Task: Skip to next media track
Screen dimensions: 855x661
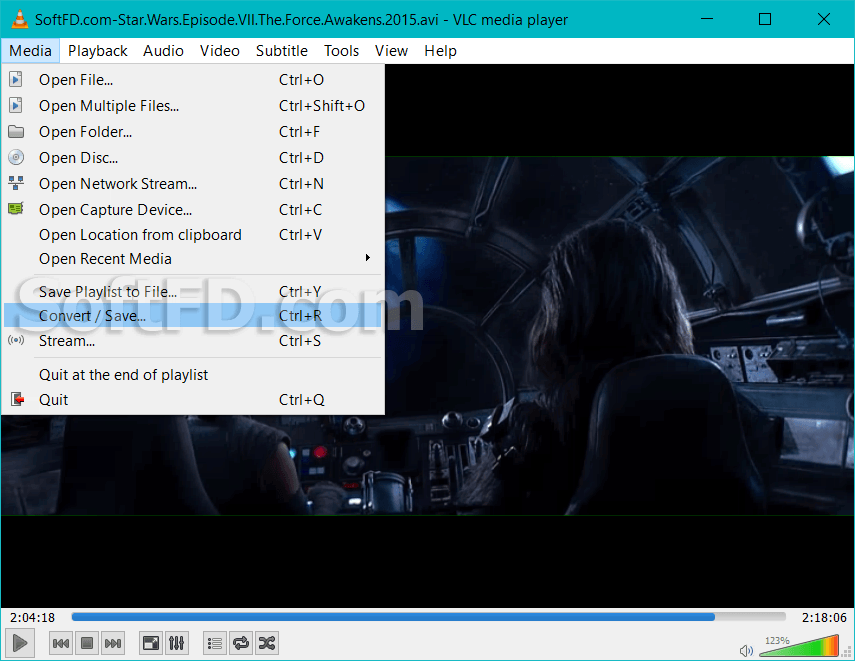Action: pos(113,644)
